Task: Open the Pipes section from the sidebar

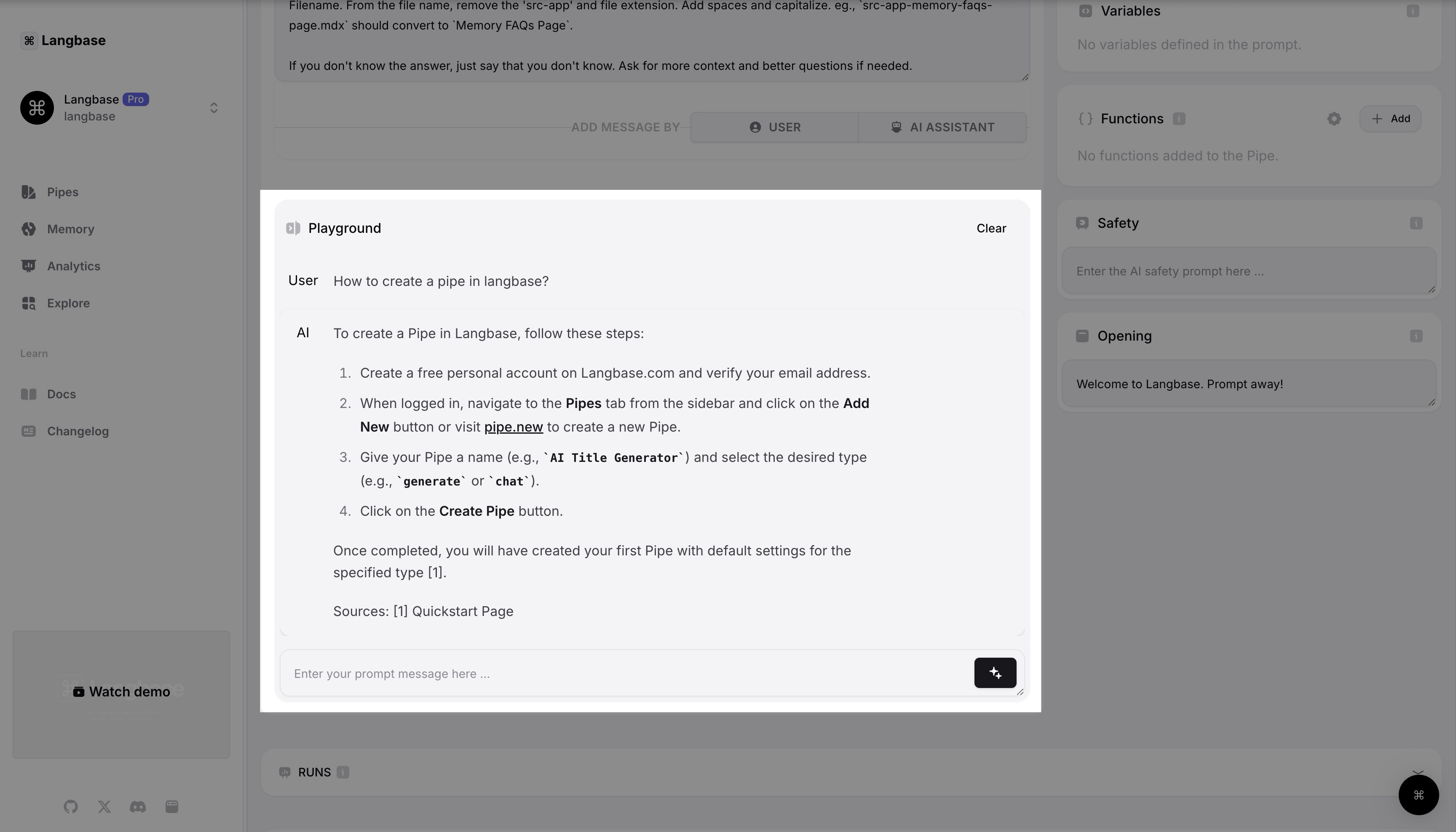Action: click(62, 192)
